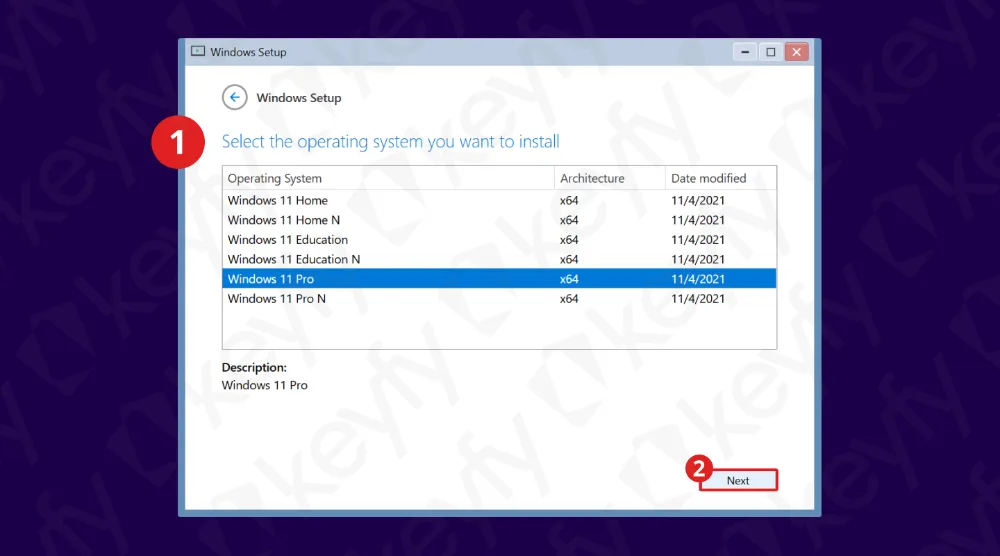Screen dimensions: 1000x556
Task: Select Windows 11 Education N edition
Action: pyautogui.click(x=499, y=260)
